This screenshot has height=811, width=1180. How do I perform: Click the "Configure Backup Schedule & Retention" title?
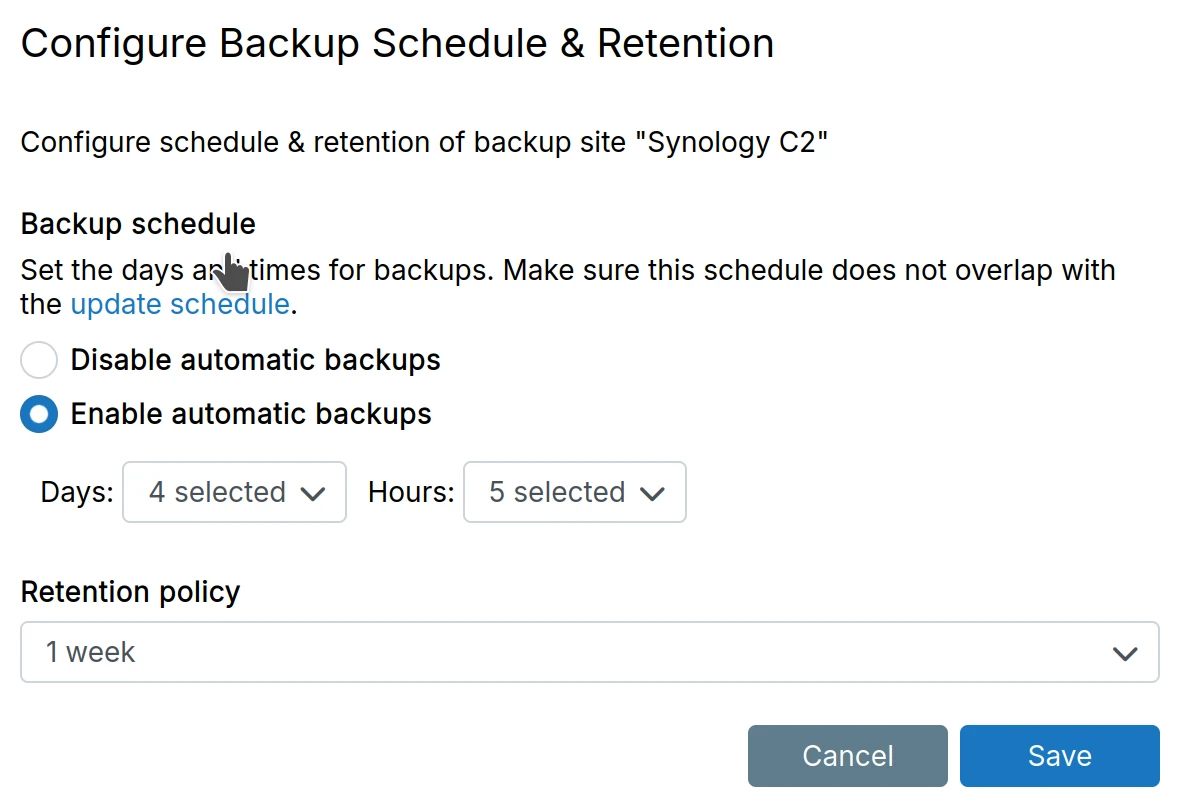(397, 44)
